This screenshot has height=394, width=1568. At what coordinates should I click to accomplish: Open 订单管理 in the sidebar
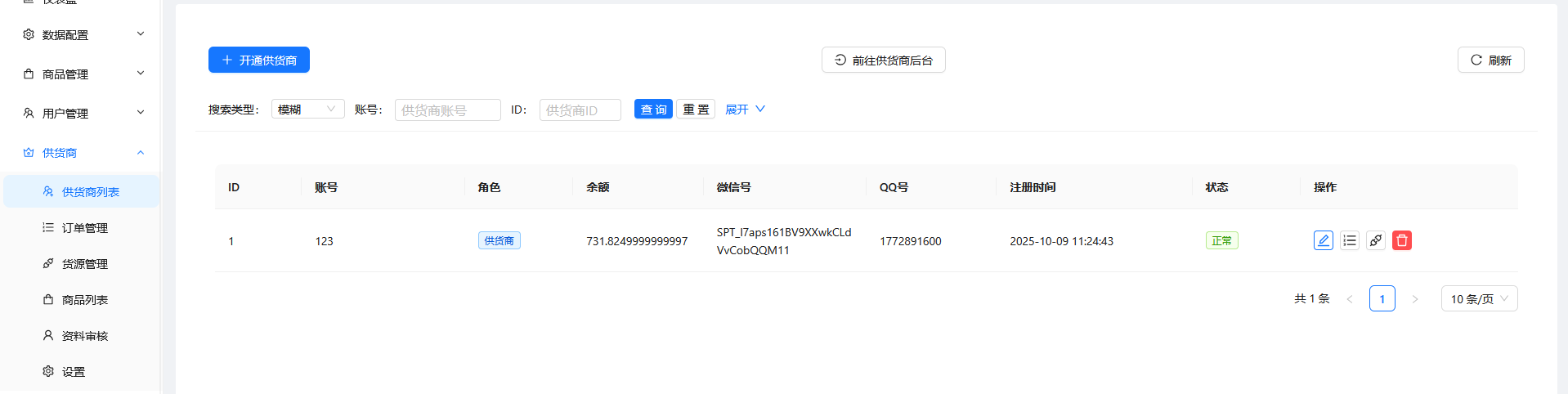84,228
